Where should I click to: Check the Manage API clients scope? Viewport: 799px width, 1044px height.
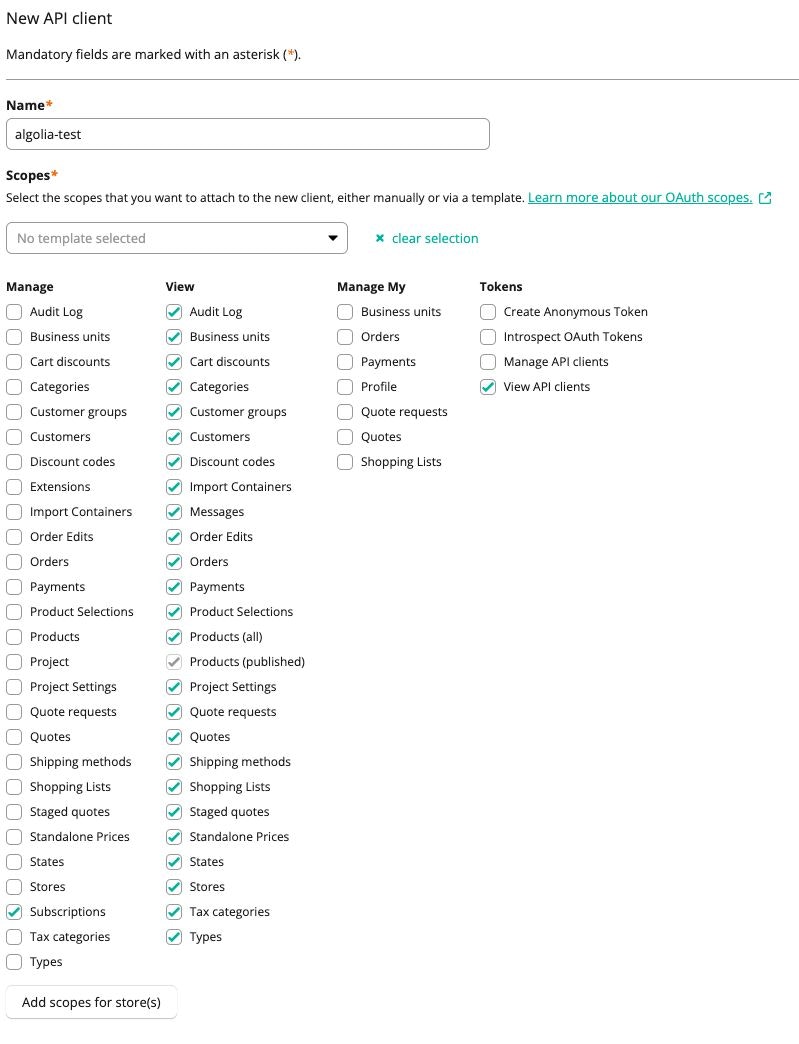[x=487, y=362]
